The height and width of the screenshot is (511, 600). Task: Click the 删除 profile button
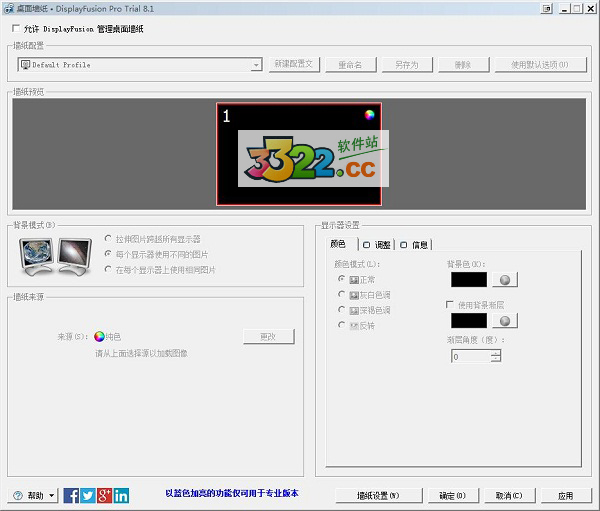coord(463,65)
